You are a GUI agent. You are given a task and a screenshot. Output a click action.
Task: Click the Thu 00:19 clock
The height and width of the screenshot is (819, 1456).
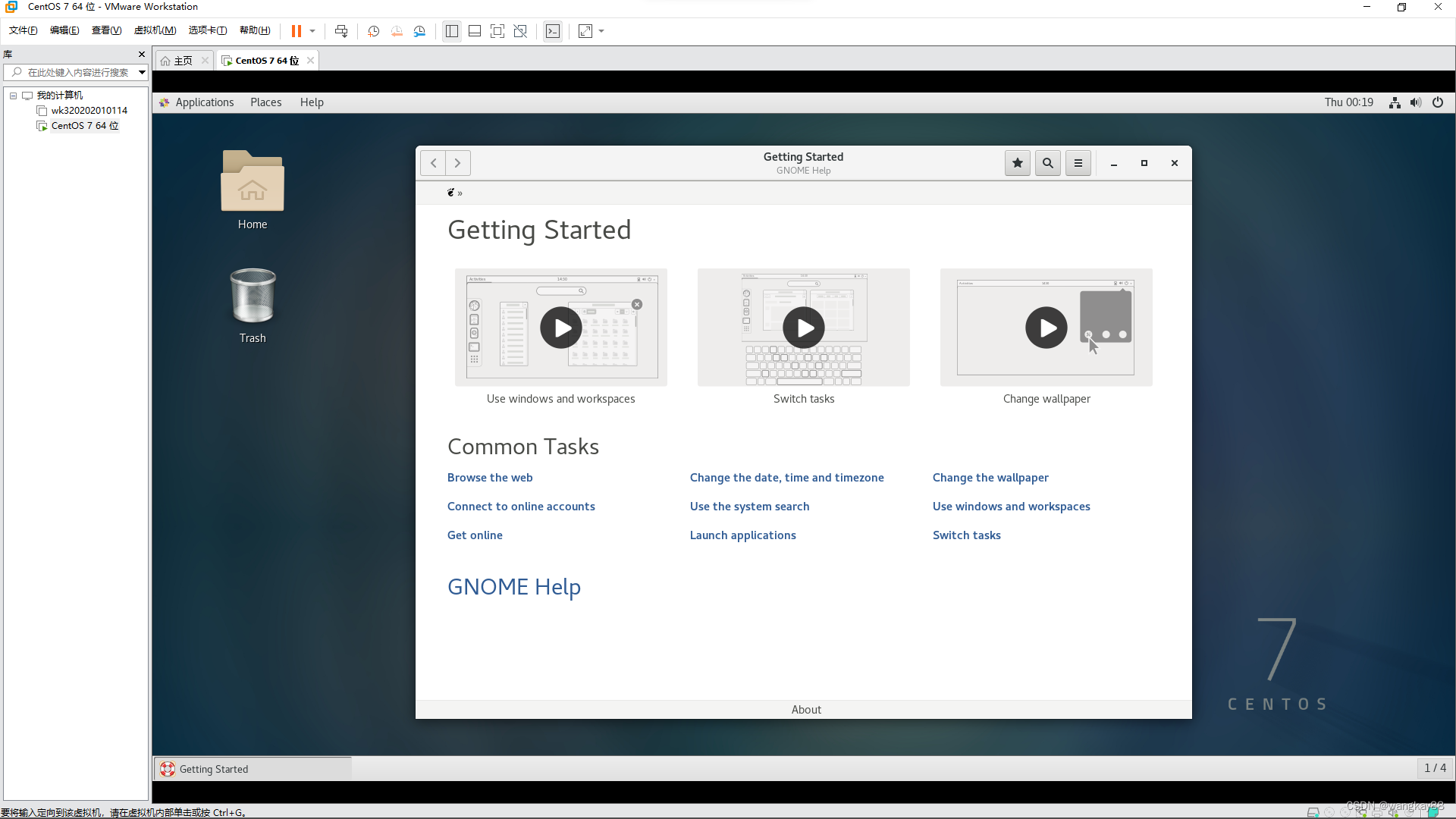click(x=1348, y=102)
